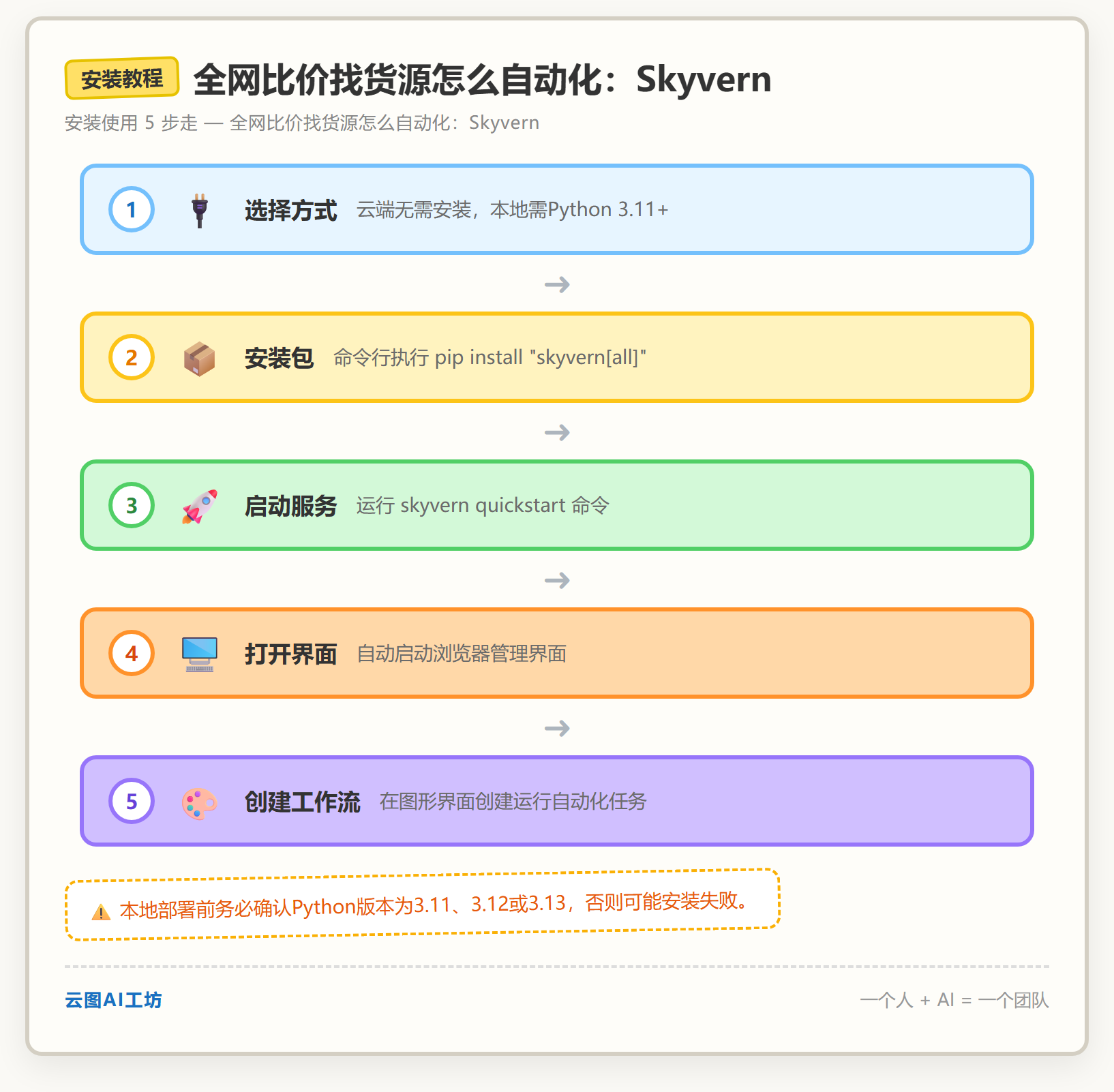The width and height of the screenshot is (1114, 1092).
Task: Click the 运行 skyvern quickstart 命令 text
Action: point(483,505)
